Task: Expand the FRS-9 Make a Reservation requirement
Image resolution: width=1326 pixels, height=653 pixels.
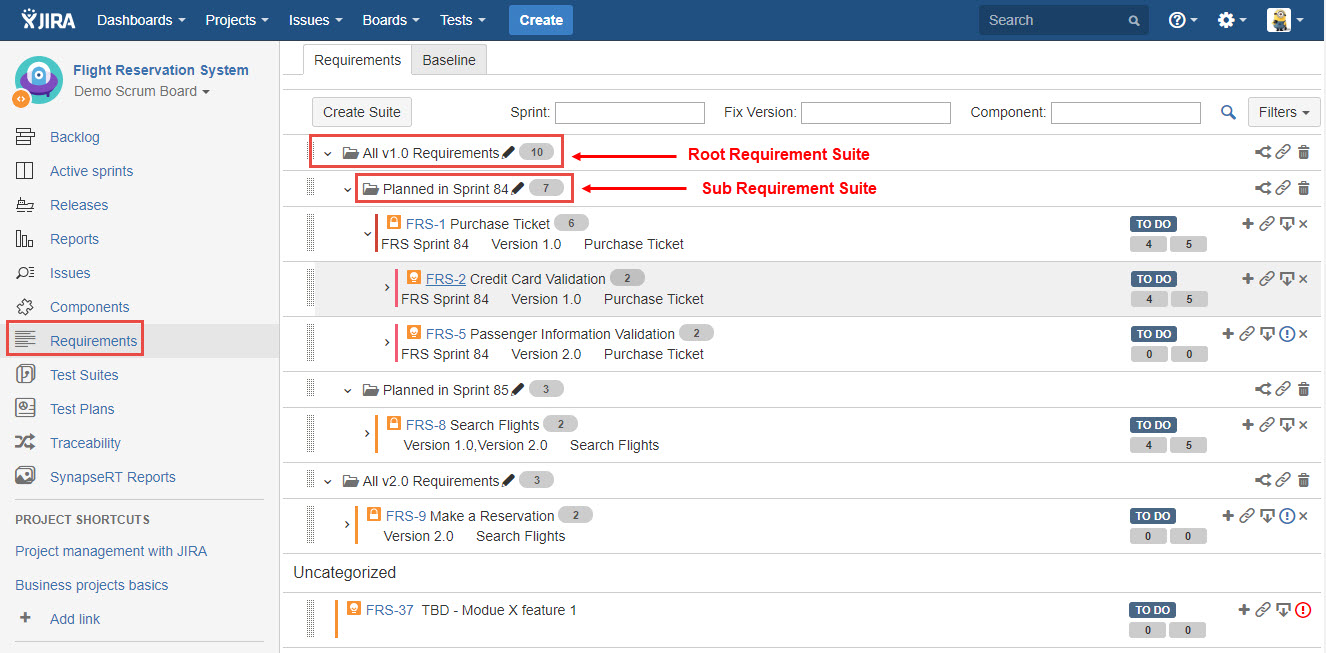Action: click(x=347, y=525)
